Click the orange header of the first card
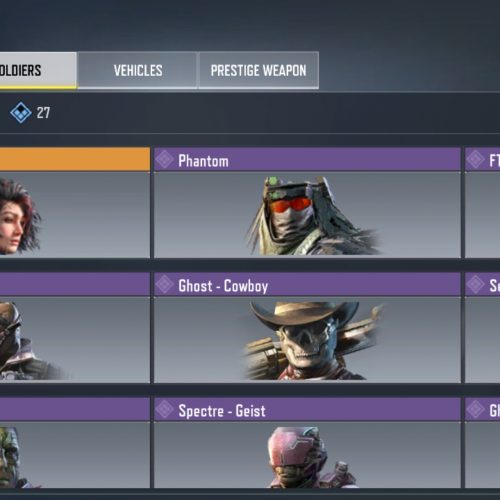The width and height of the screenshot is (500, 500). click(x=75, y=159)
